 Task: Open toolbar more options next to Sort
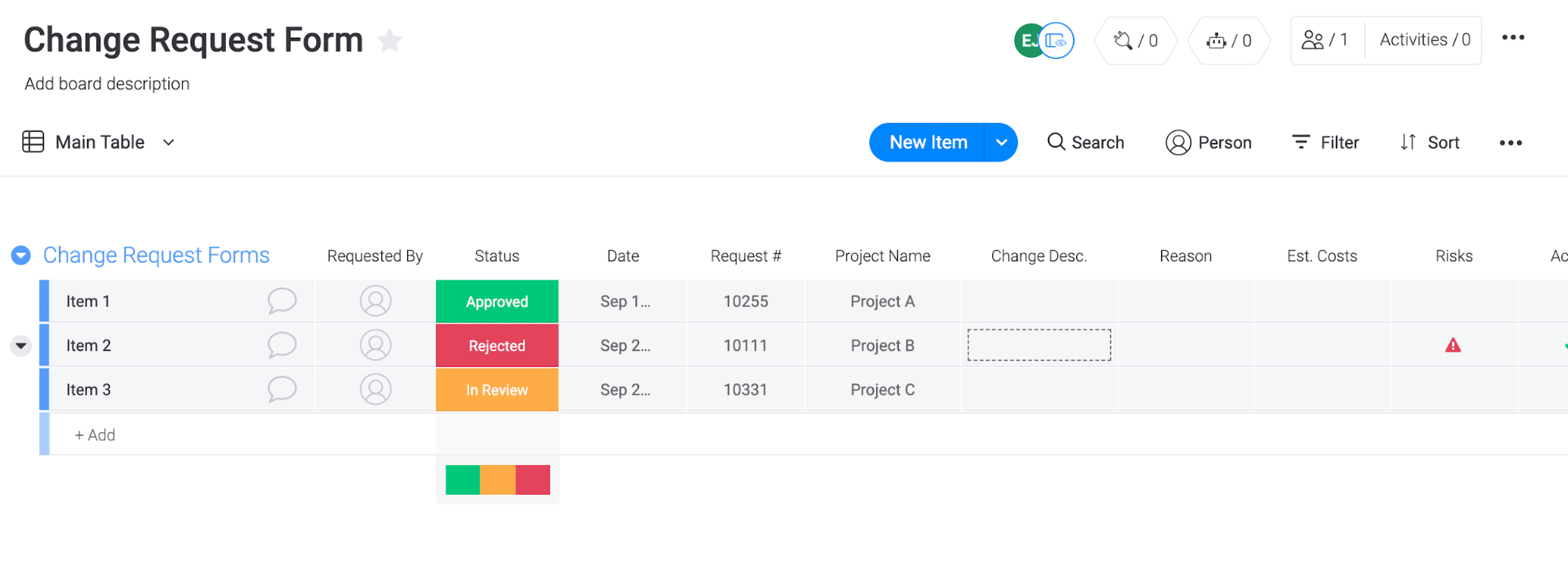1511,143
